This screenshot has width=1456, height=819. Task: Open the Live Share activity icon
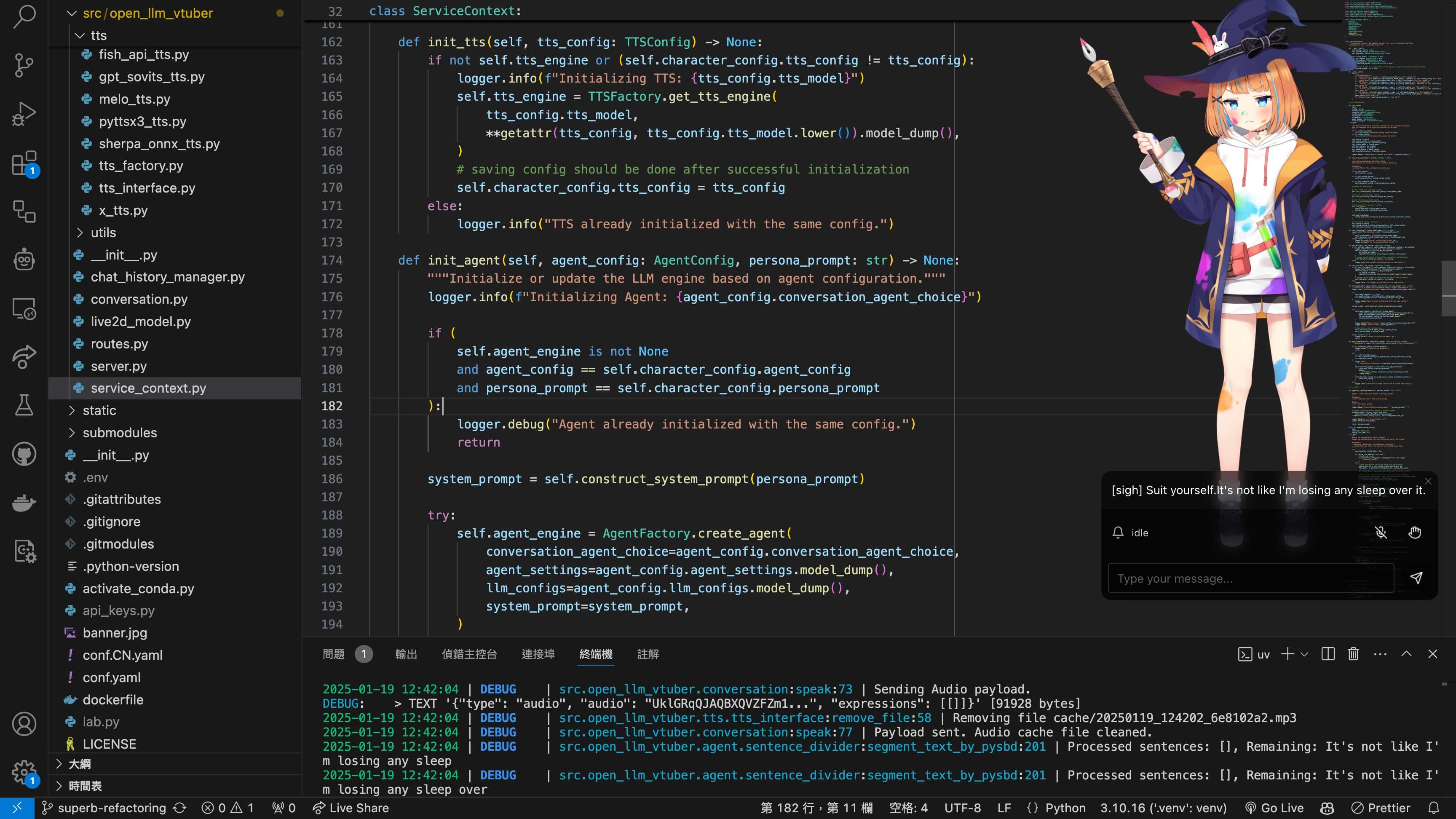point(24,357)
